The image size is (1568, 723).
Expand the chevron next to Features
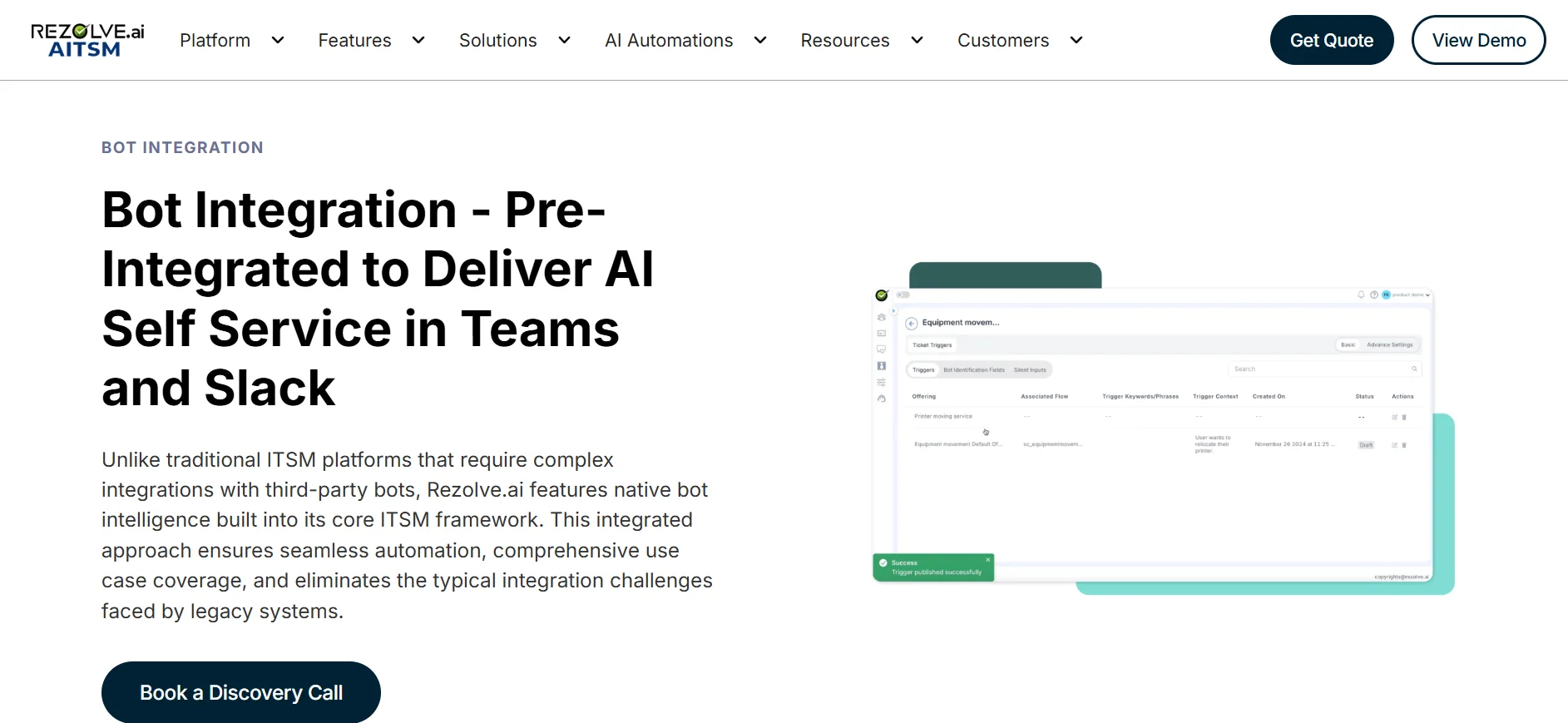click(x=418, y=40)
